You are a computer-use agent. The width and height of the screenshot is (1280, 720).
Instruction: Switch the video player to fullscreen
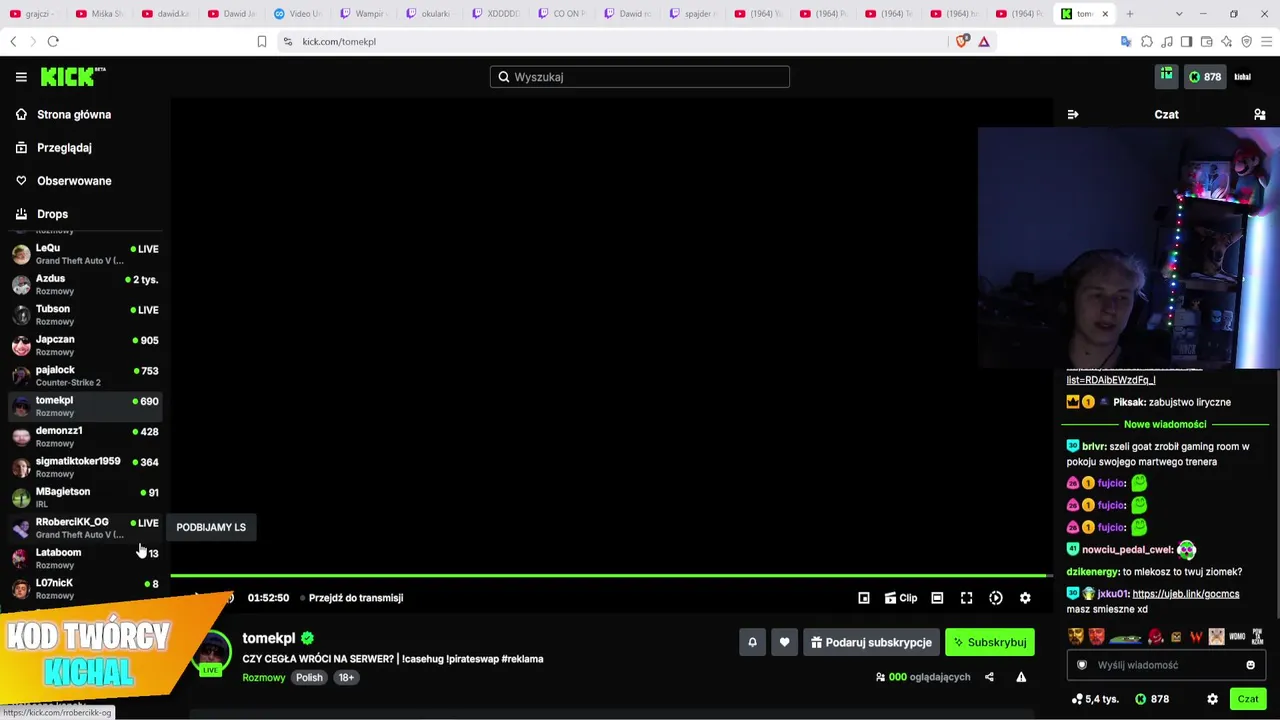pos(966,598)
